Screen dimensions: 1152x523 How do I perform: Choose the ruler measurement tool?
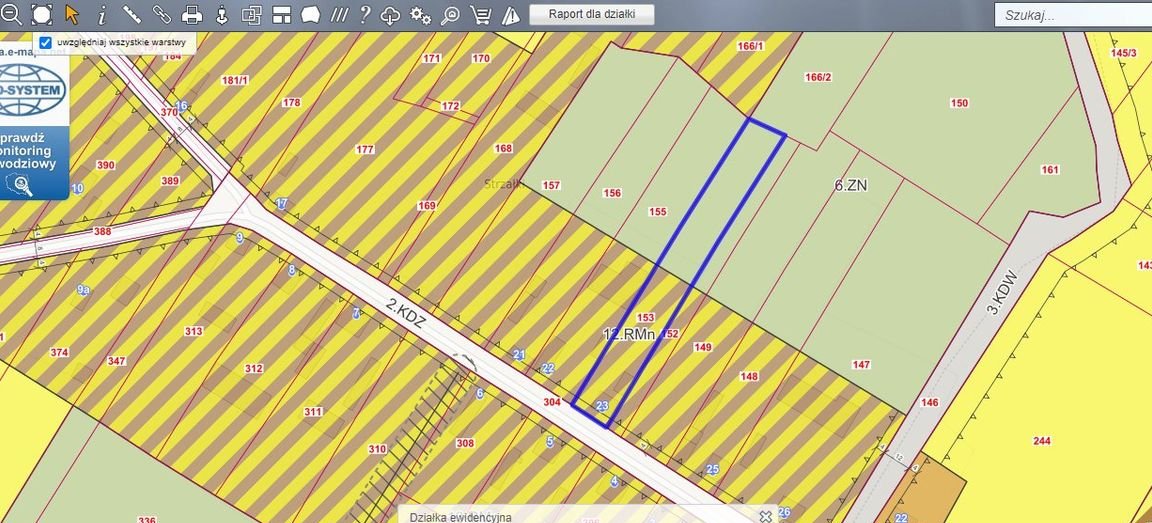tap(131, 14)
